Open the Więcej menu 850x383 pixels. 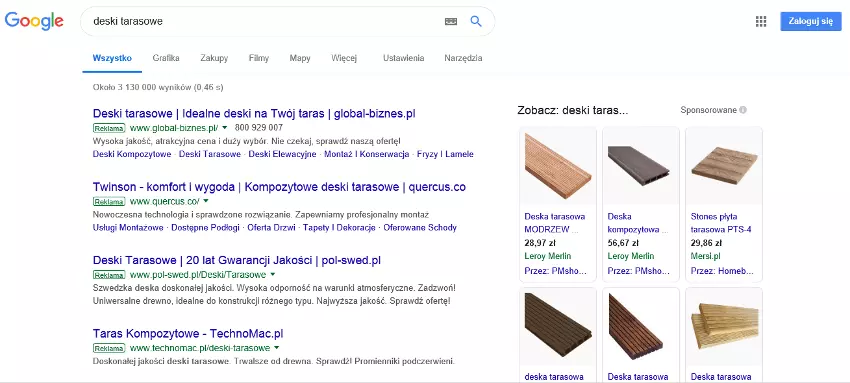[x=344, y=58]
